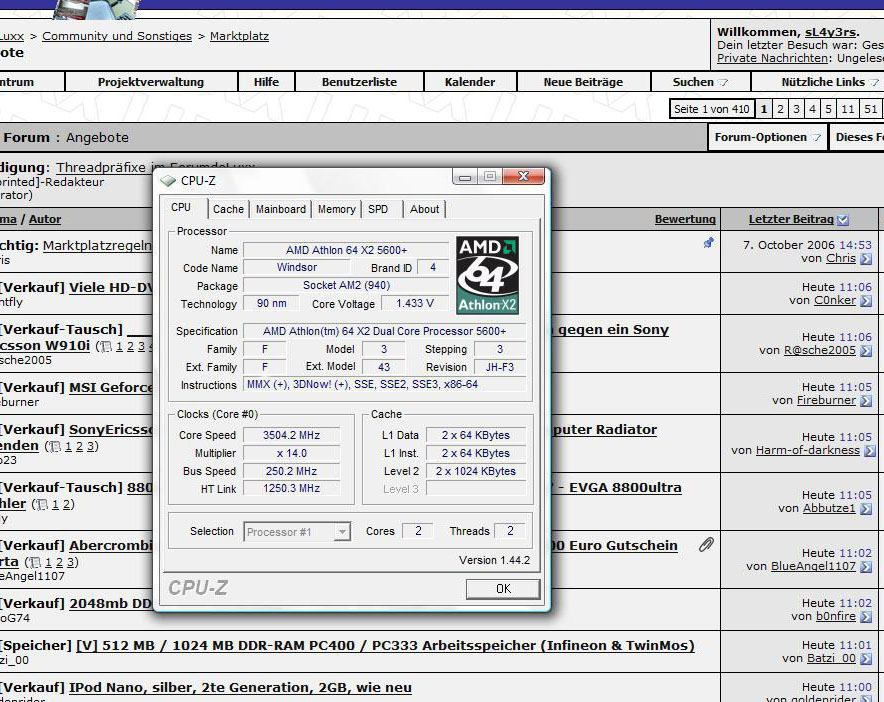
Task: Go to last post by Abbutze1 icon
Action: 865,509
